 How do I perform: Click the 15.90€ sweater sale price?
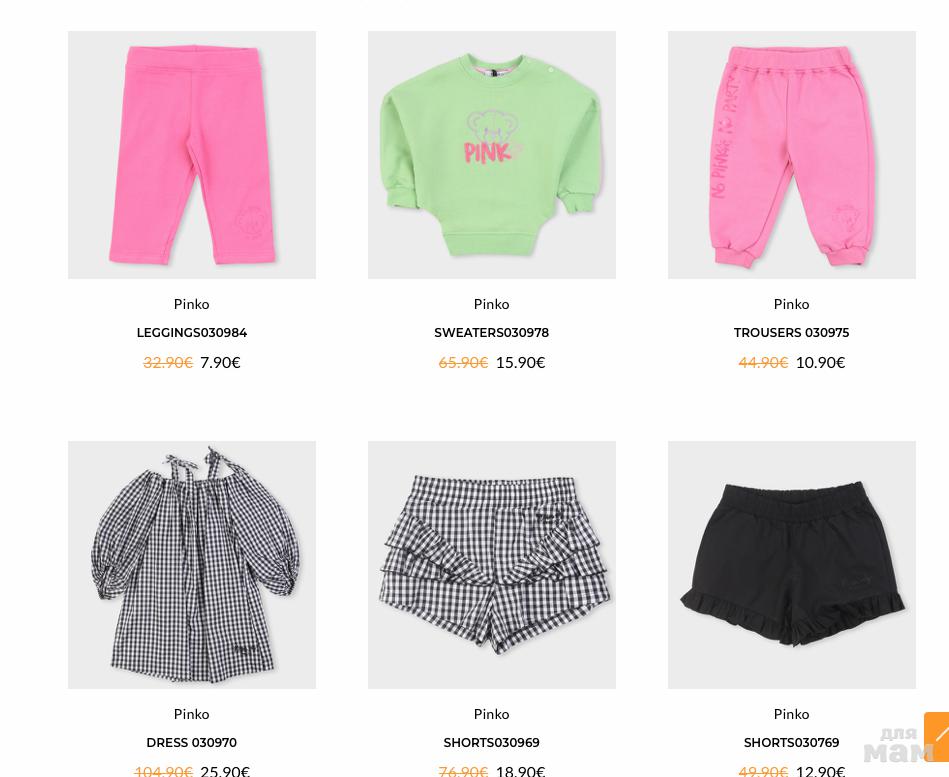[520, 362]
